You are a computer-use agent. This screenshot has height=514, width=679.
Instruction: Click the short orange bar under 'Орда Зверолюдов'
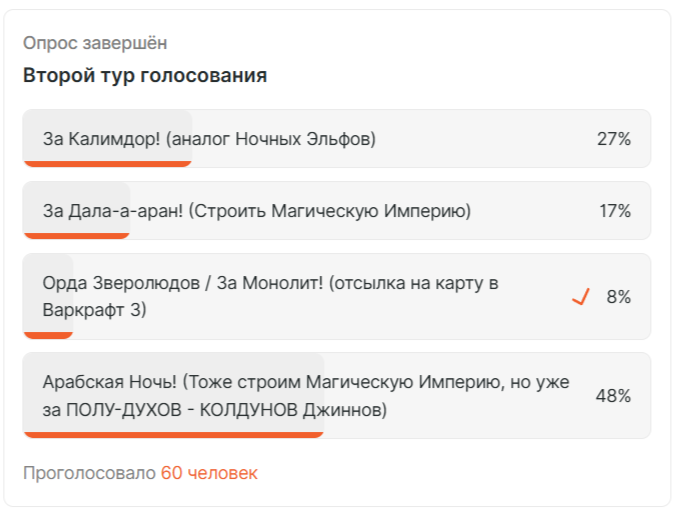coord(48,336)
